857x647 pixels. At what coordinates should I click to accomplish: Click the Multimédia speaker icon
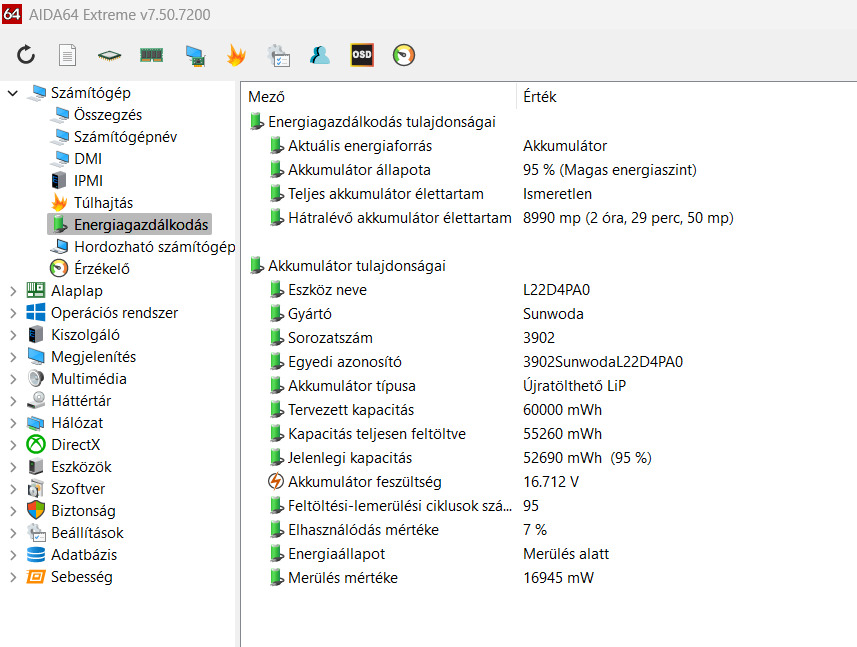pos(36,378)
